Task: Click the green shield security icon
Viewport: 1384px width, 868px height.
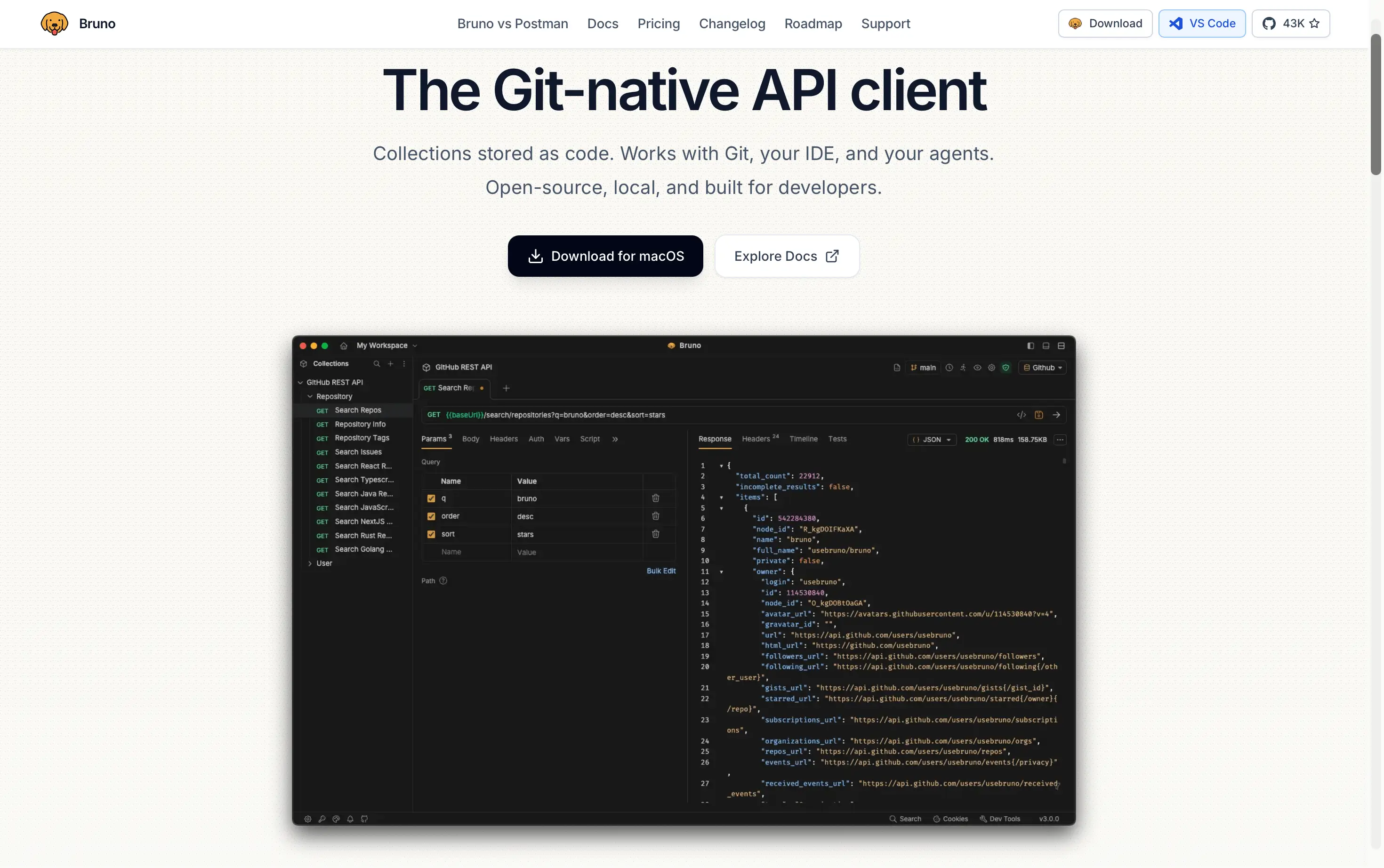Action: click(1006, 368)
